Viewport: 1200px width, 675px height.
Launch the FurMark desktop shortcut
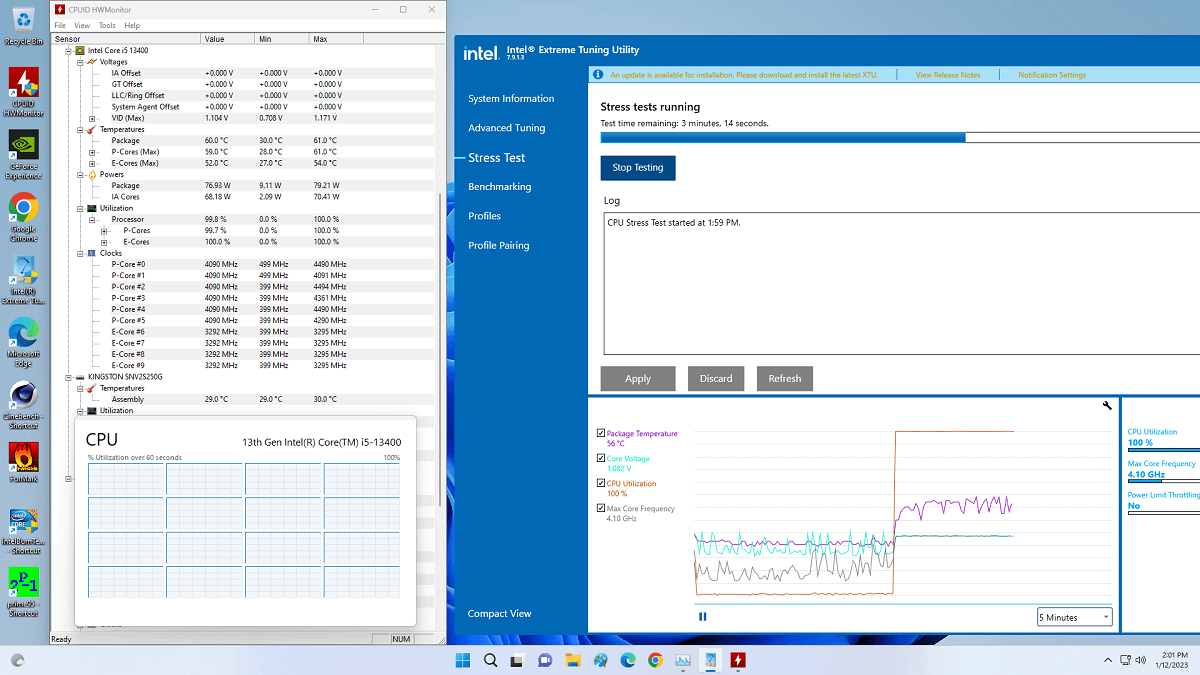coord(24,463)
